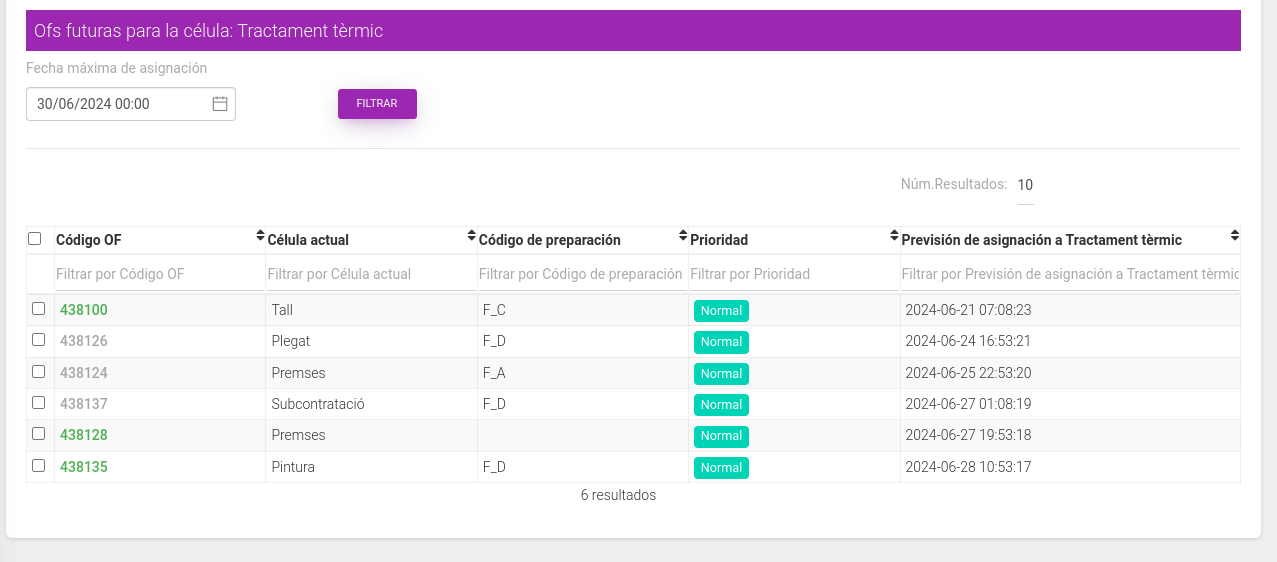
Task: Focus the Filtrar por Célula actual field
Action: pos(371,274)
